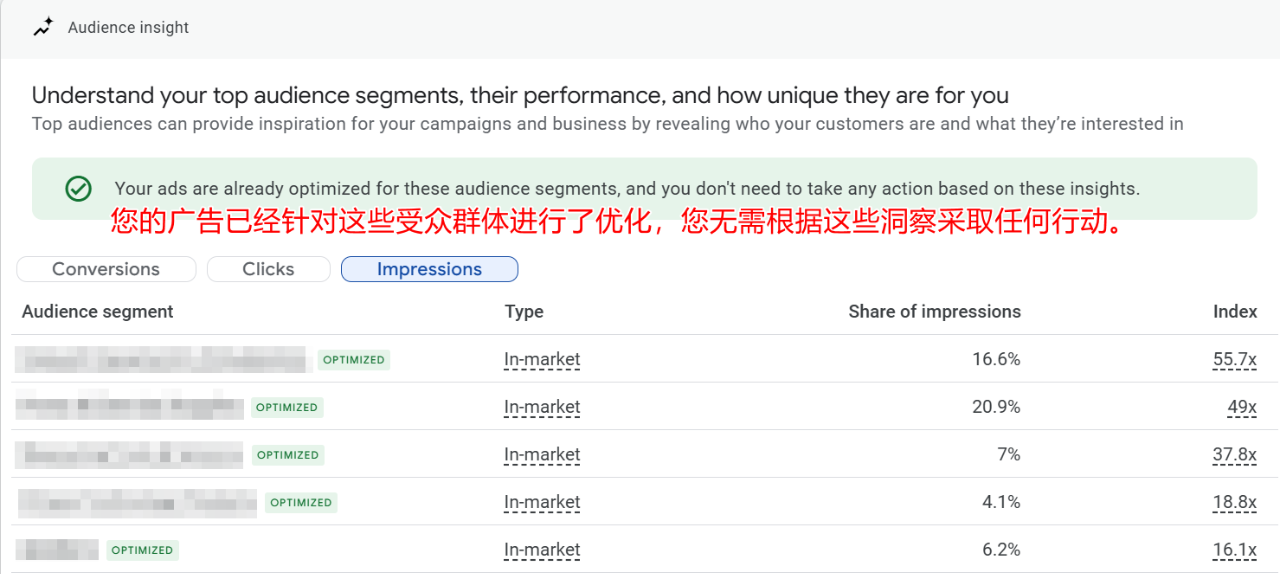The image size is (1280, 574).
Task: Click the 49x index value
Action: (x=1241, y=407)
